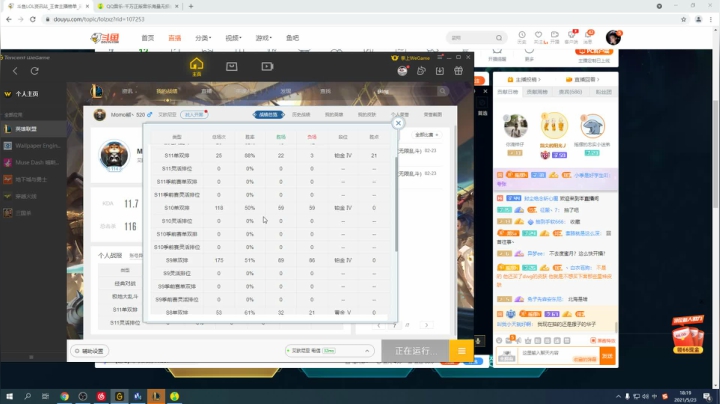Open the red envelope promo icon
This screenshot has height=404, width=720.
[x=688, y=334]
